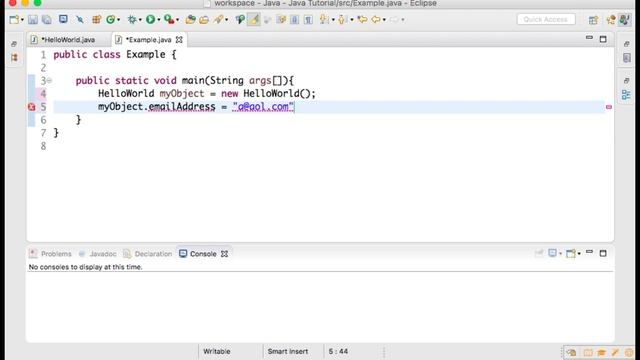
Task: Click the Debug bug icon
Action: [132, 19]
